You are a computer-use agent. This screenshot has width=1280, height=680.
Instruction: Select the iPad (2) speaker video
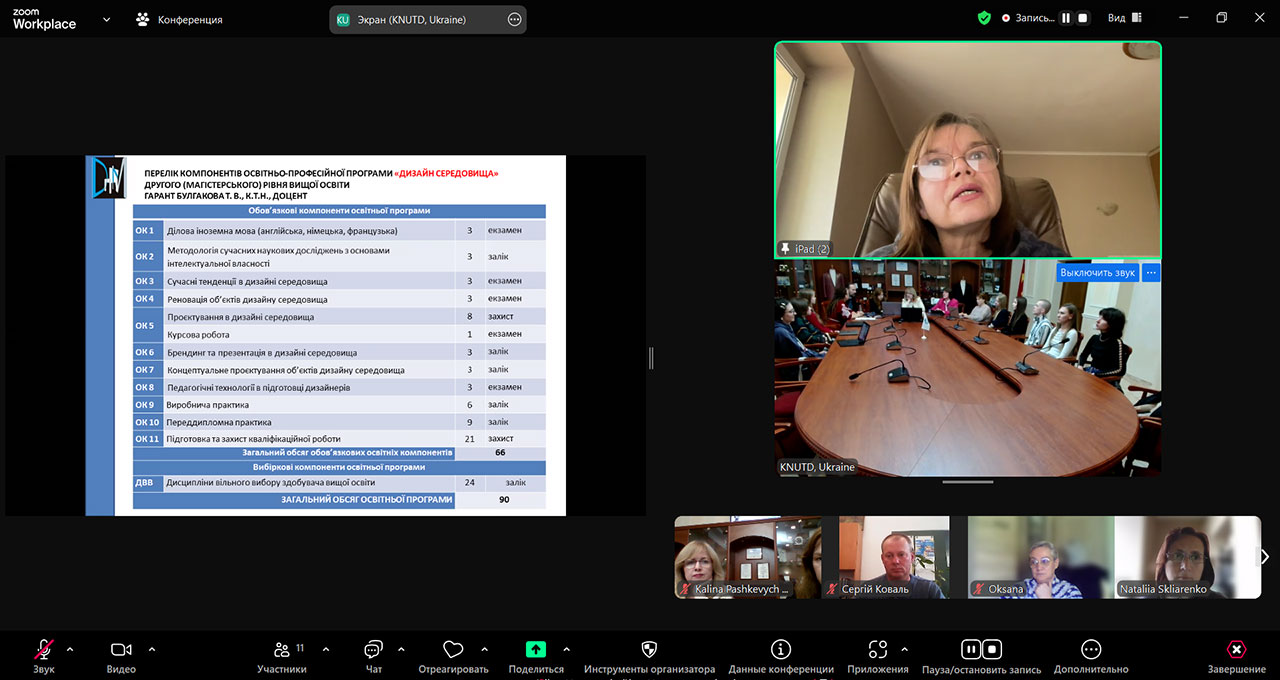point(968,150)
